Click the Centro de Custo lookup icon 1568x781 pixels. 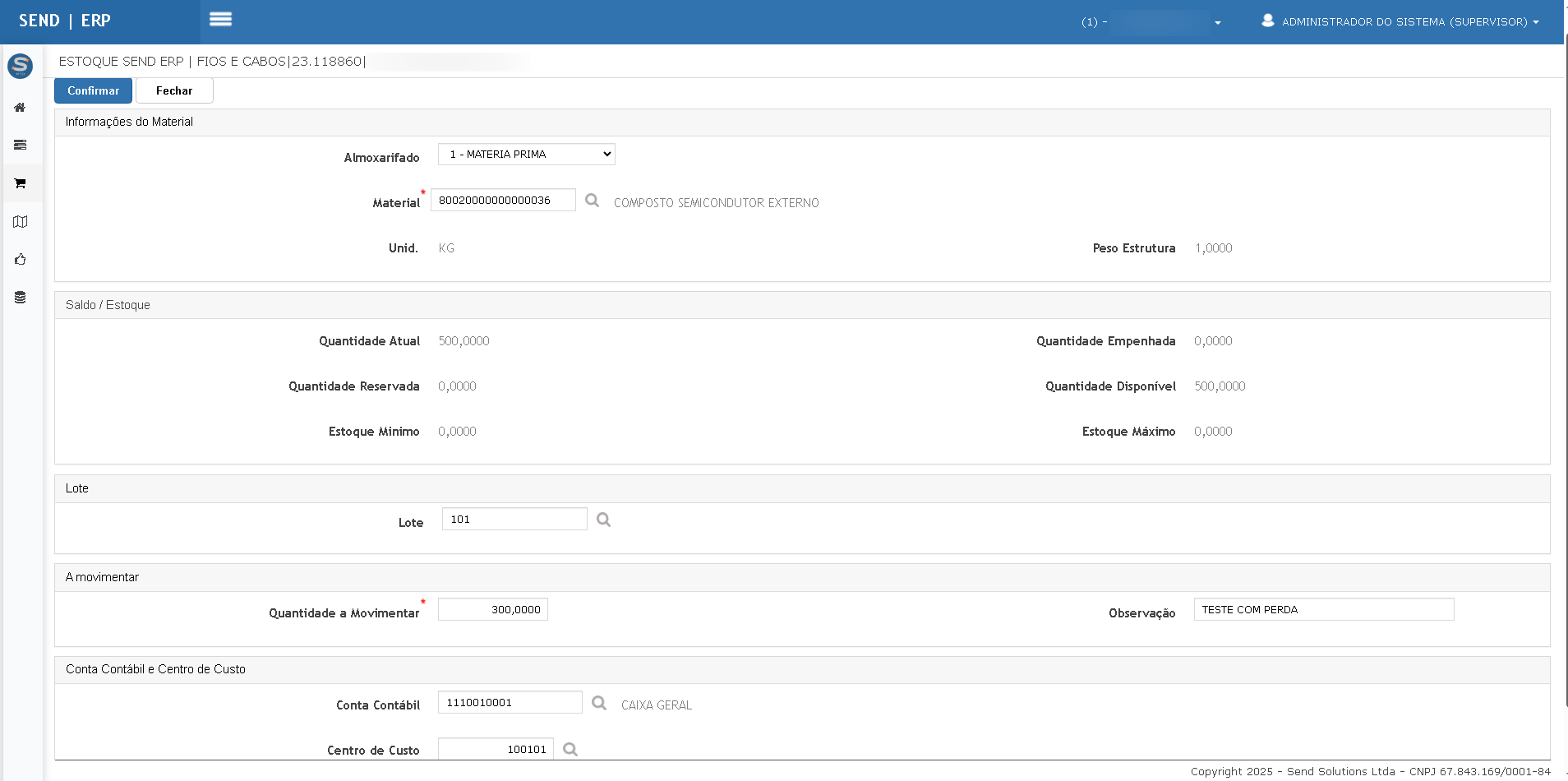coord(570,750)
